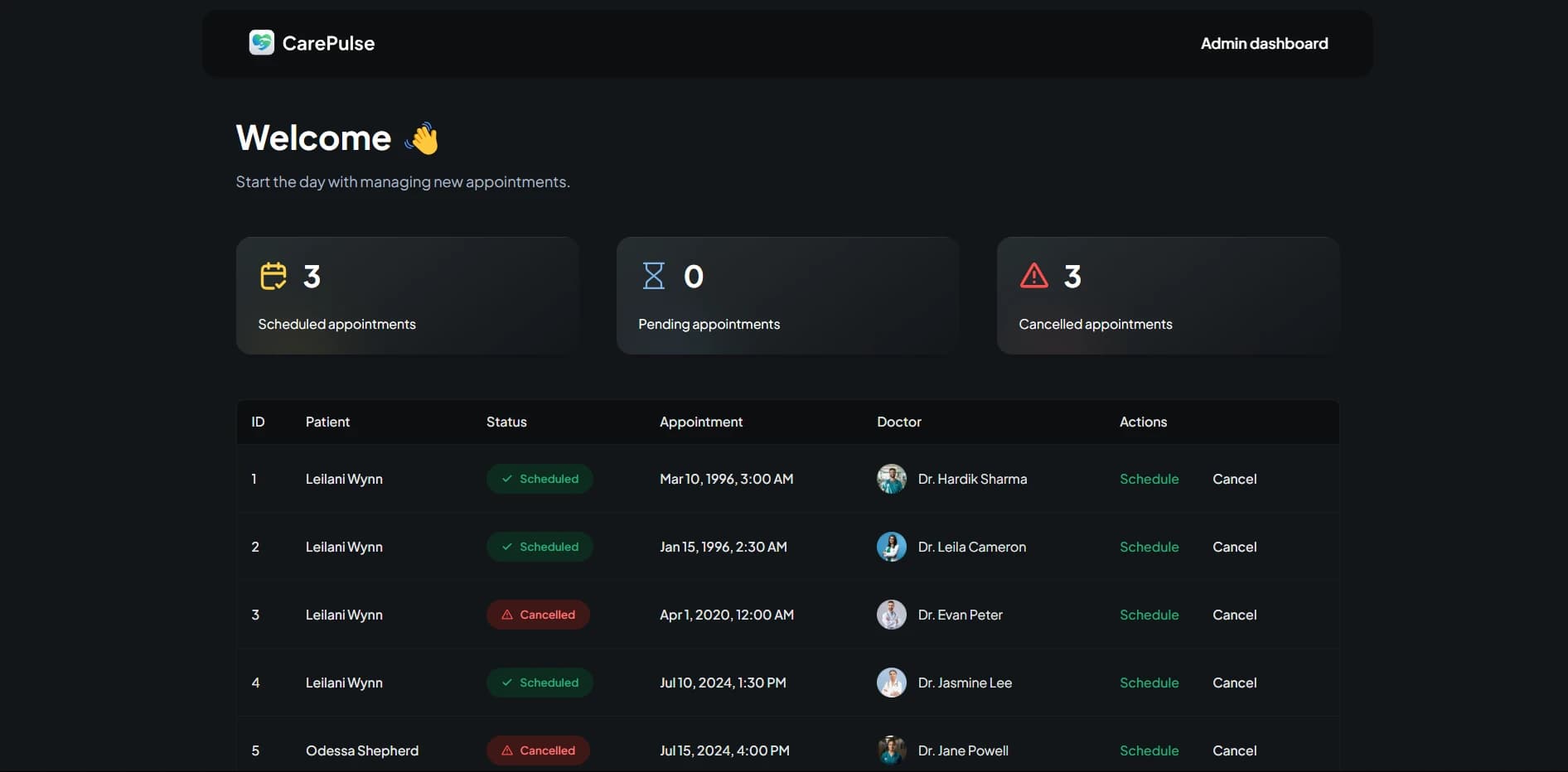The image size is (1568, 772).
Task: Click Dr. Evan Peter's avatar
Action: (x=891, y=615)
